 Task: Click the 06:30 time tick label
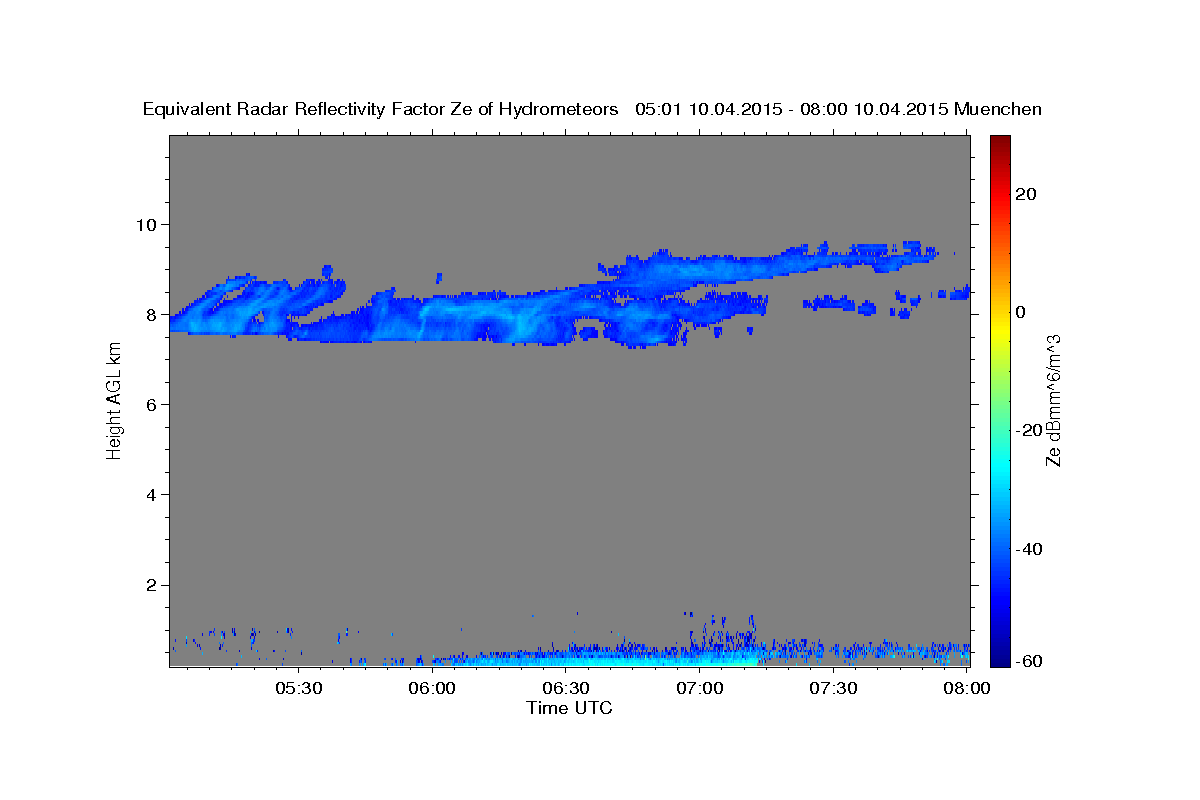566,689
